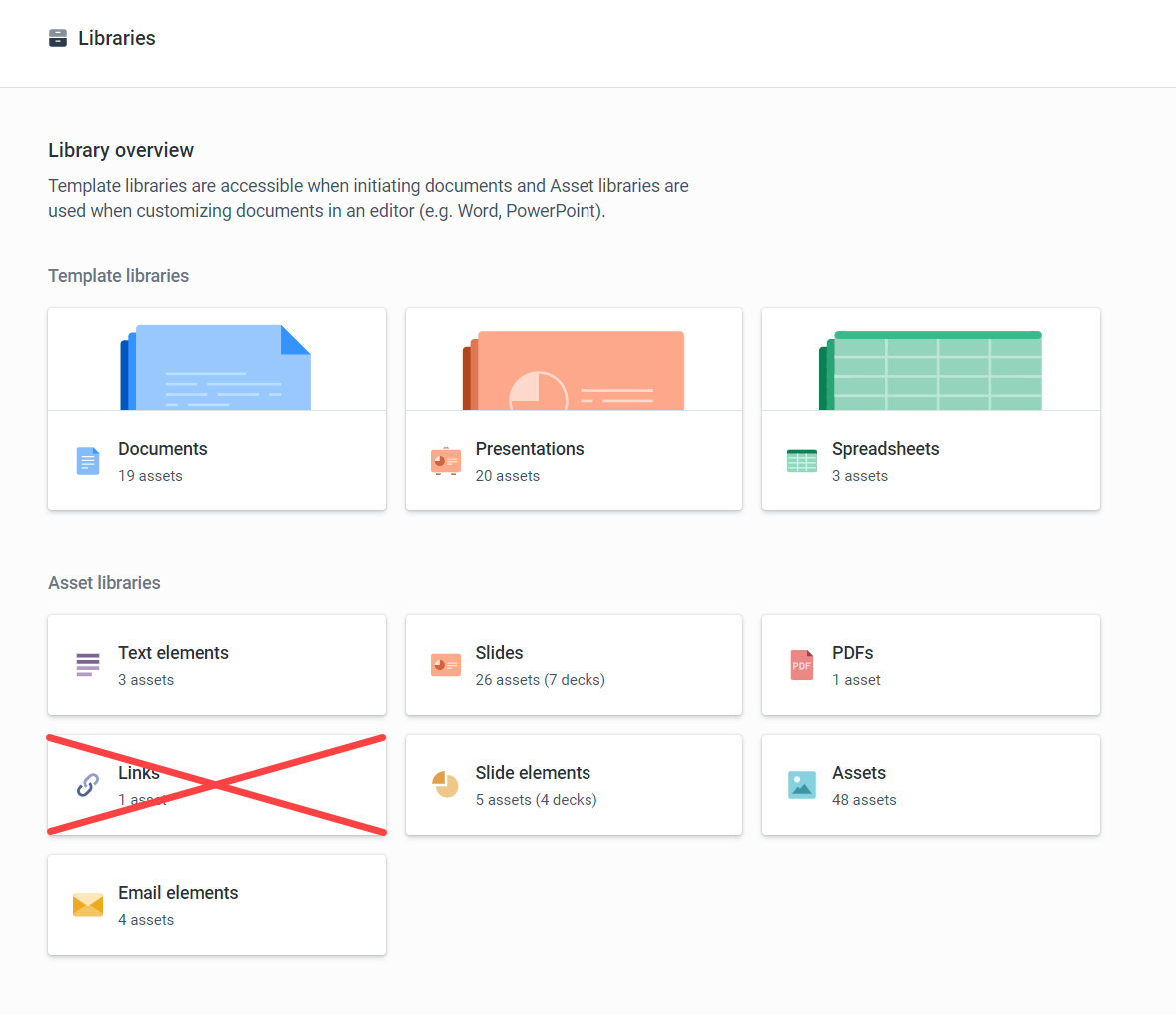Screen dimensions: 1176x1015
Task: Open the Documents library illustration thumbnail
Action: tap(216, 367)
